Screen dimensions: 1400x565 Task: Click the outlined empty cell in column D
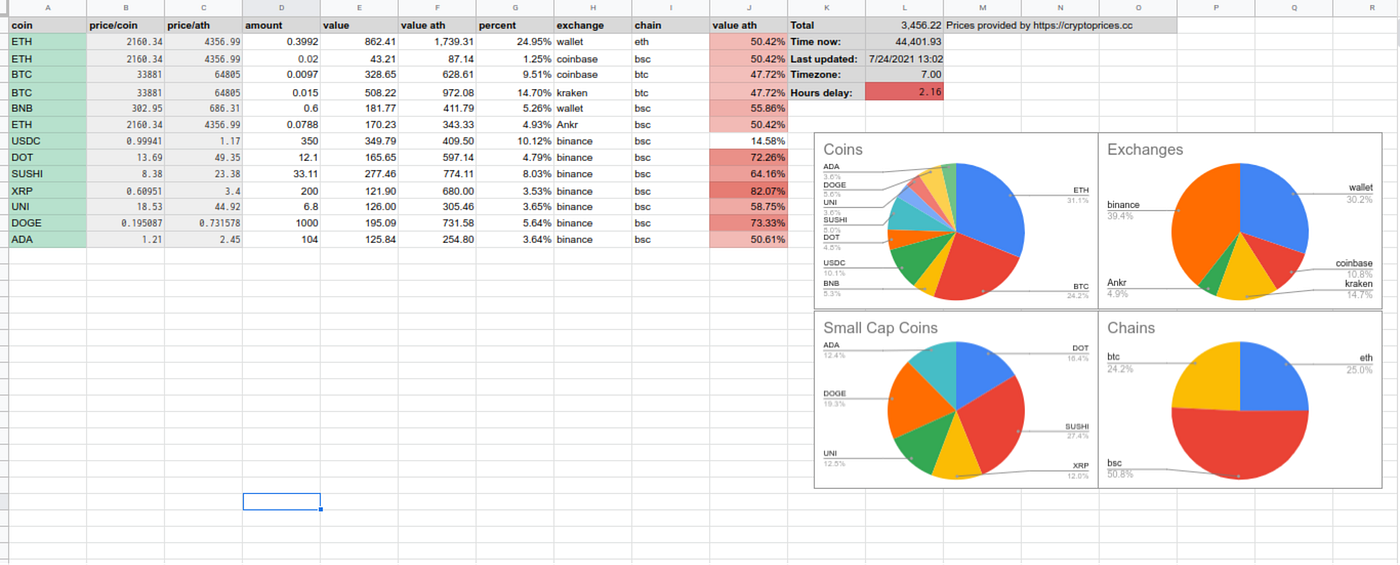(281, 501)
